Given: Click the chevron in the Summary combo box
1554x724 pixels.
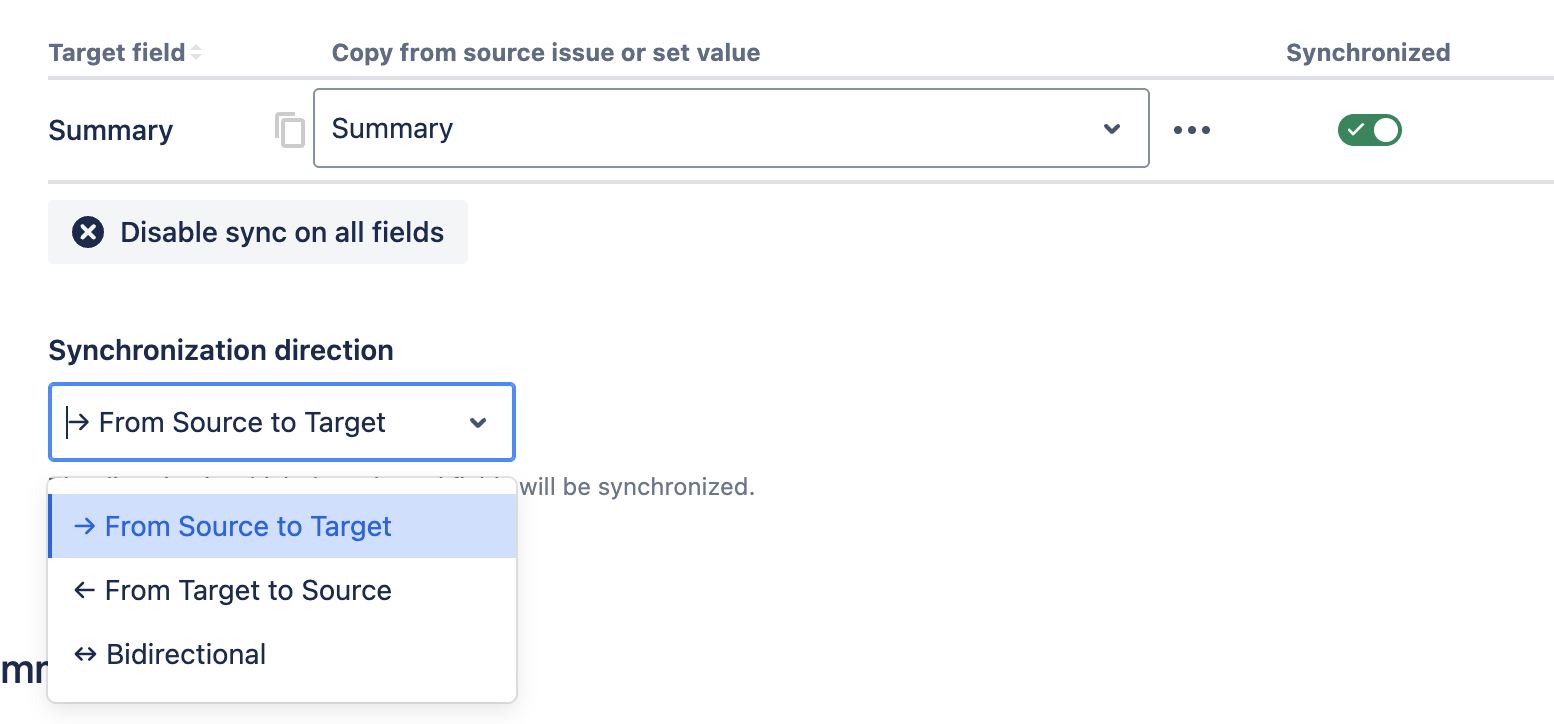Looking at the screenshot, I should point(1111,129).
